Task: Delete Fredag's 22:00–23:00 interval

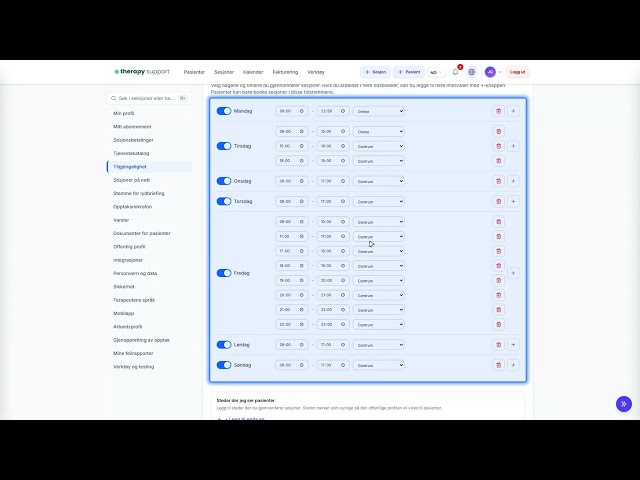Action: [498, 324]
